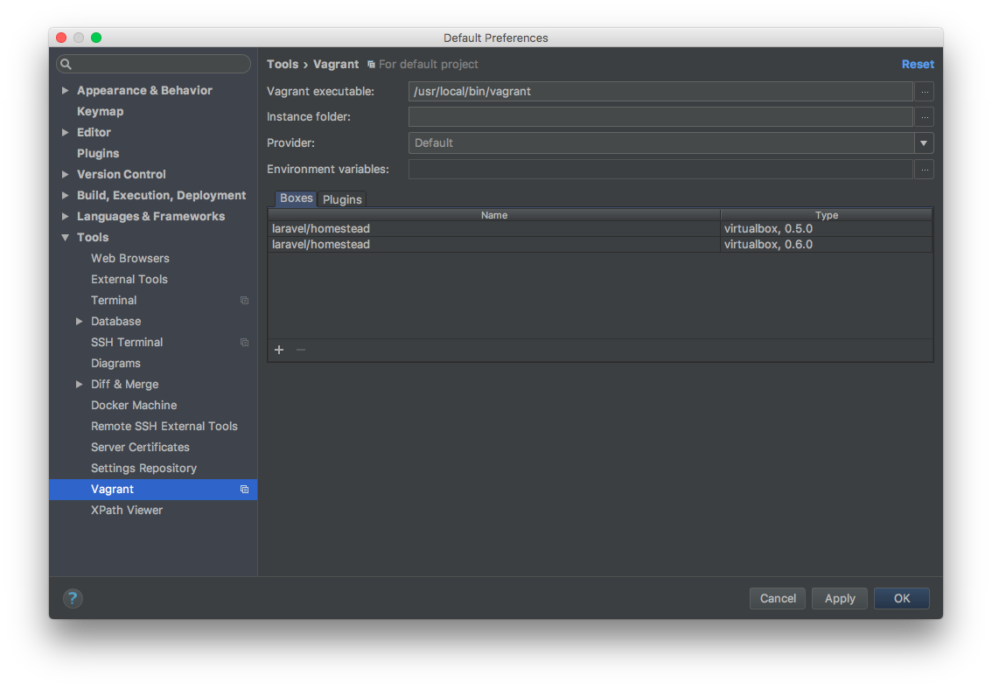Browse for an Instance folder

(924, 117)
